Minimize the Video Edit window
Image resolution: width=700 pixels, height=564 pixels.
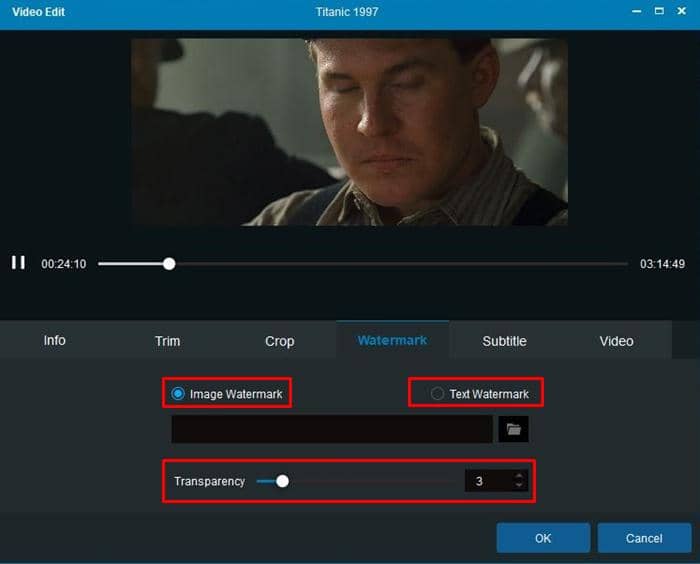(x=637, y=11)
